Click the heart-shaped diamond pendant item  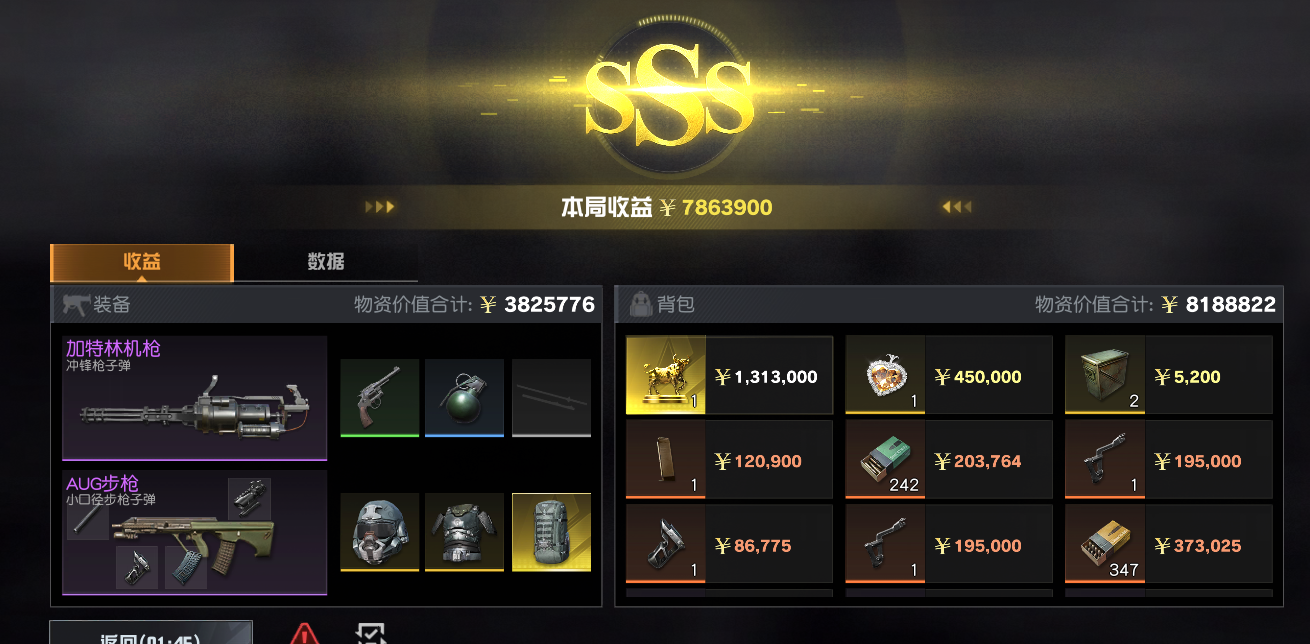pos(885,375)
